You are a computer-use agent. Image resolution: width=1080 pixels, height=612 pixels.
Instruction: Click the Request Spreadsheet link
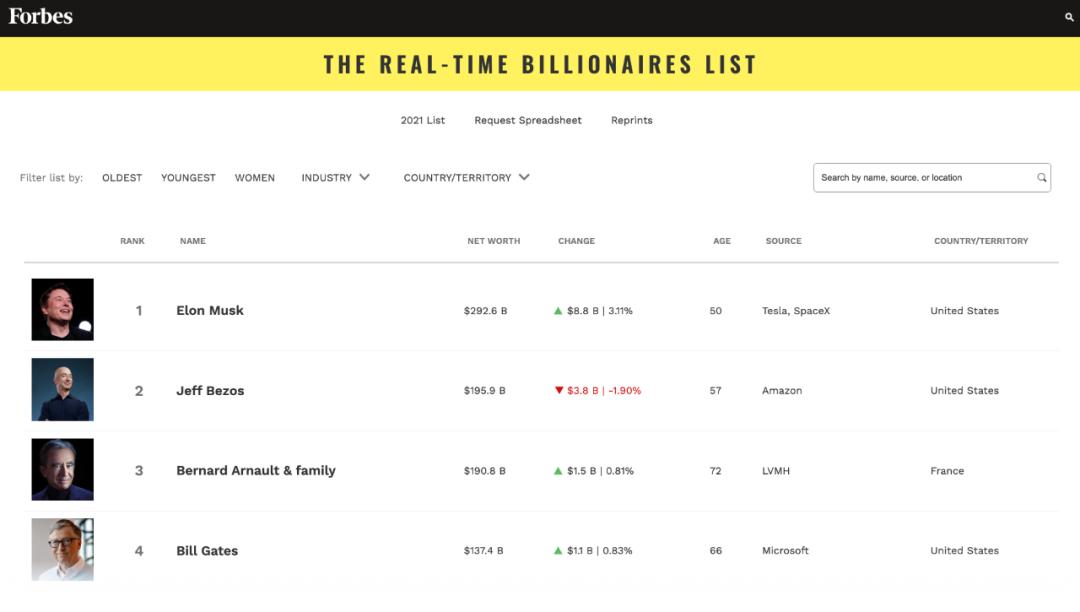pos(528,120)
